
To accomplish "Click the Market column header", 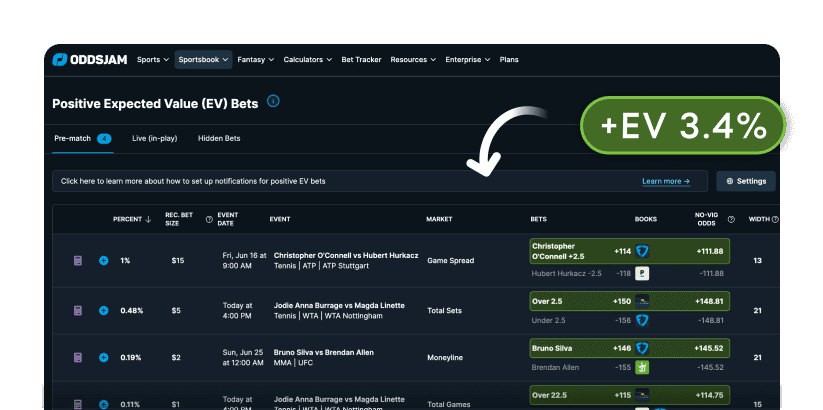I will pyautogui.click(x=439, y=219).
